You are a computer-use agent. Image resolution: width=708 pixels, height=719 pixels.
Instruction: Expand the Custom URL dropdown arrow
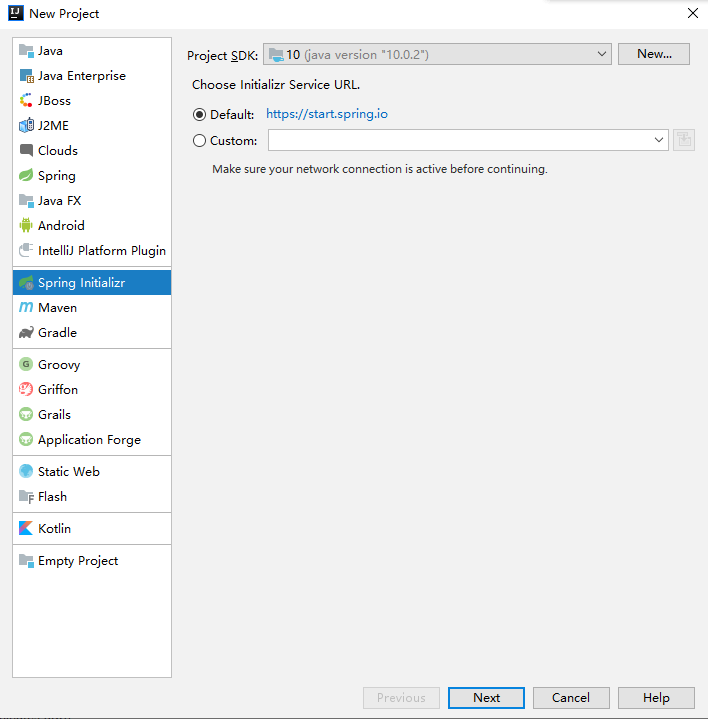point(659,140)
